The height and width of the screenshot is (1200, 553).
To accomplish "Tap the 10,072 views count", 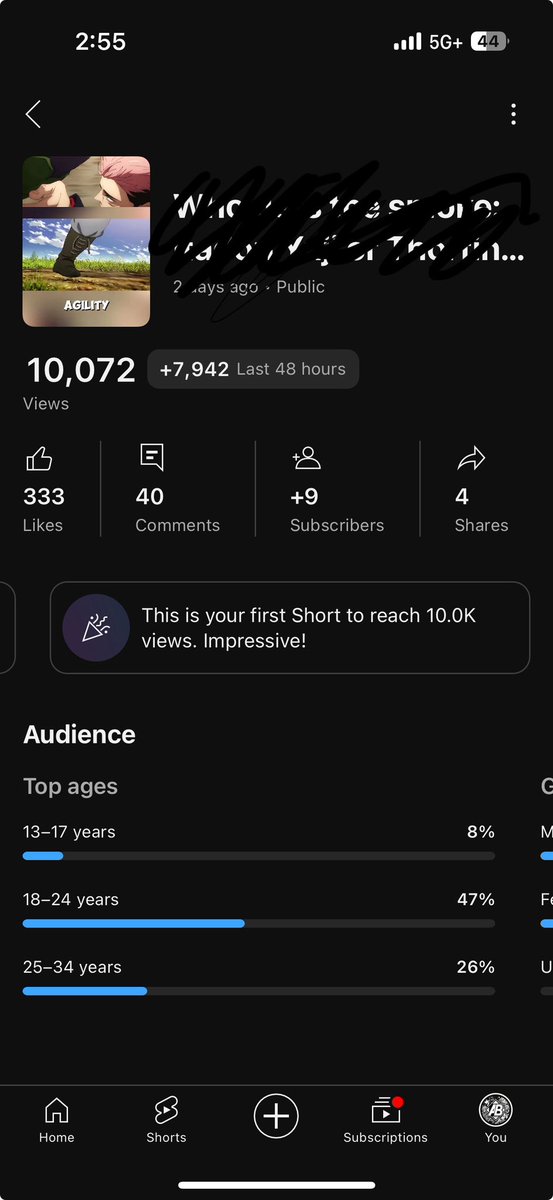I will (81, 370).
